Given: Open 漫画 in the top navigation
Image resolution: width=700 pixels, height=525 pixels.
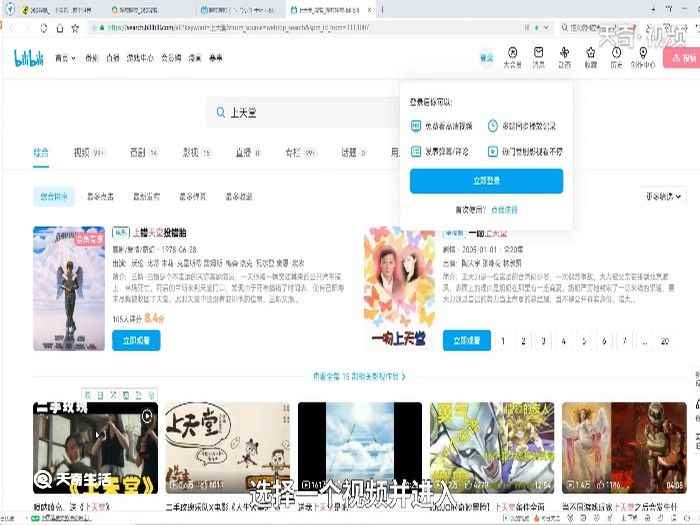Looking at the screenshot, I should coord(195,58).
